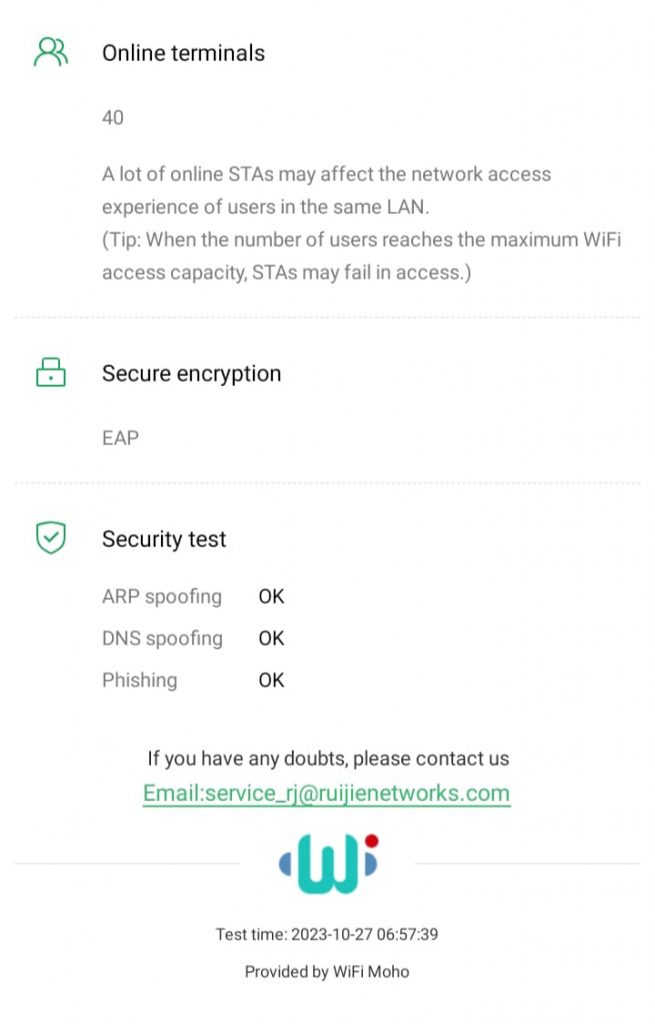655x1024 pixels.
Task: Select the Online terminals heading
Action: point(183,53)
